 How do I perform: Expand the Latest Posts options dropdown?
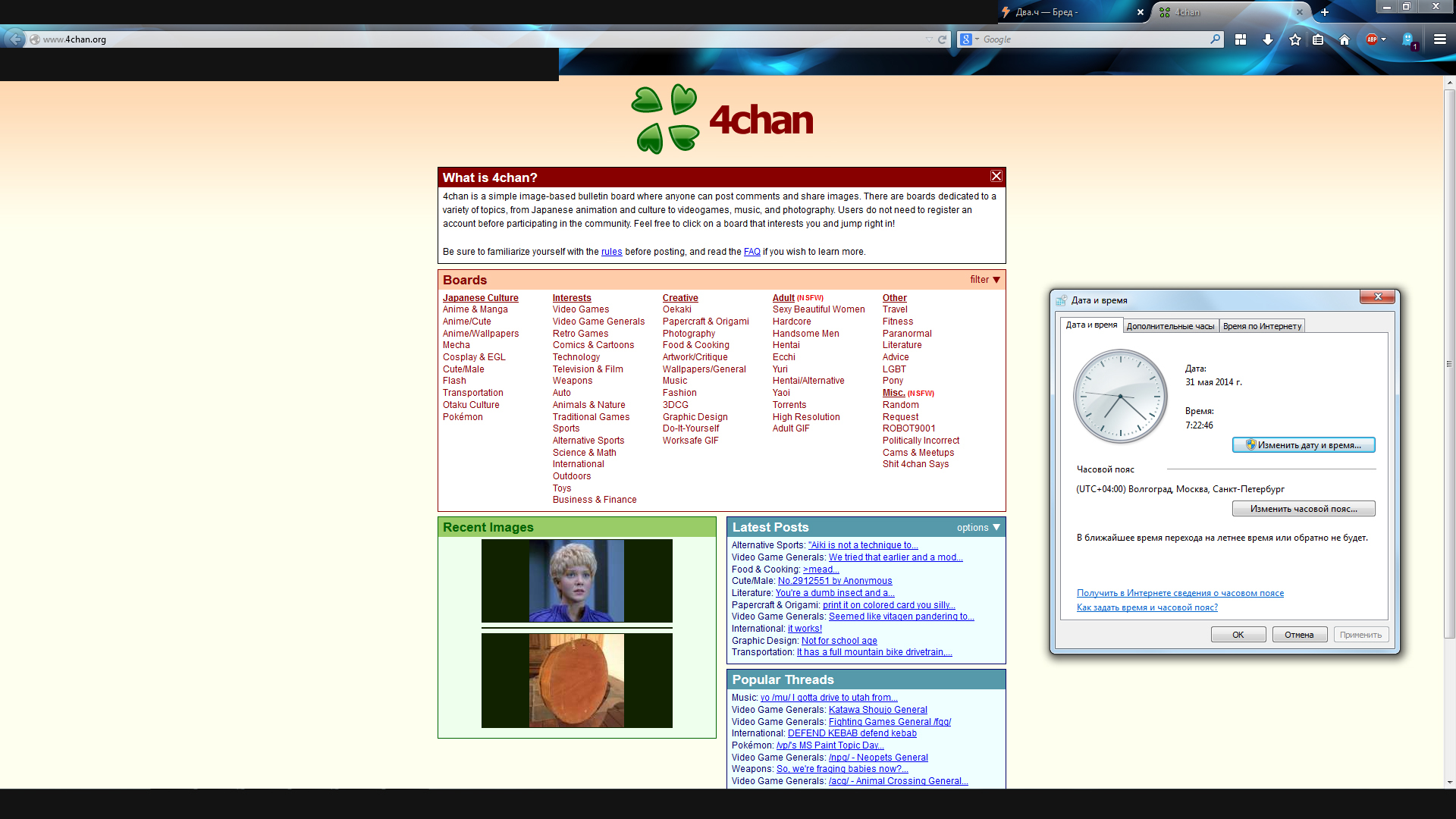[978, 528]
